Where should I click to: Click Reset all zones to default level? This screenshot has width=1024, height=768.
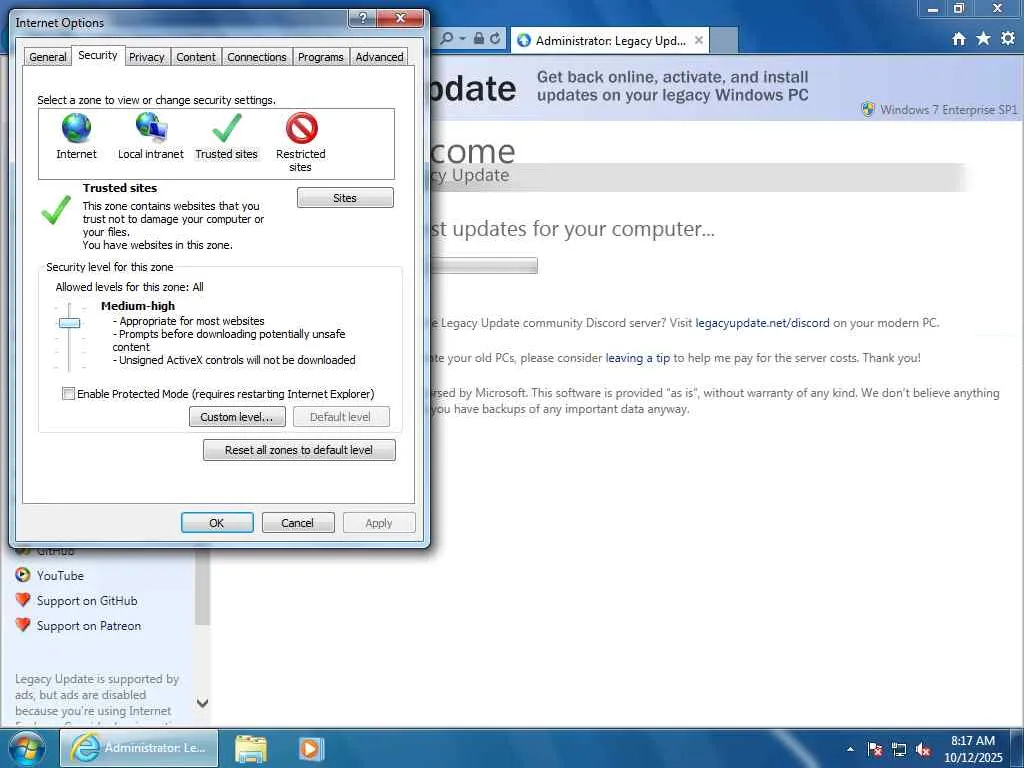[299, 450]
